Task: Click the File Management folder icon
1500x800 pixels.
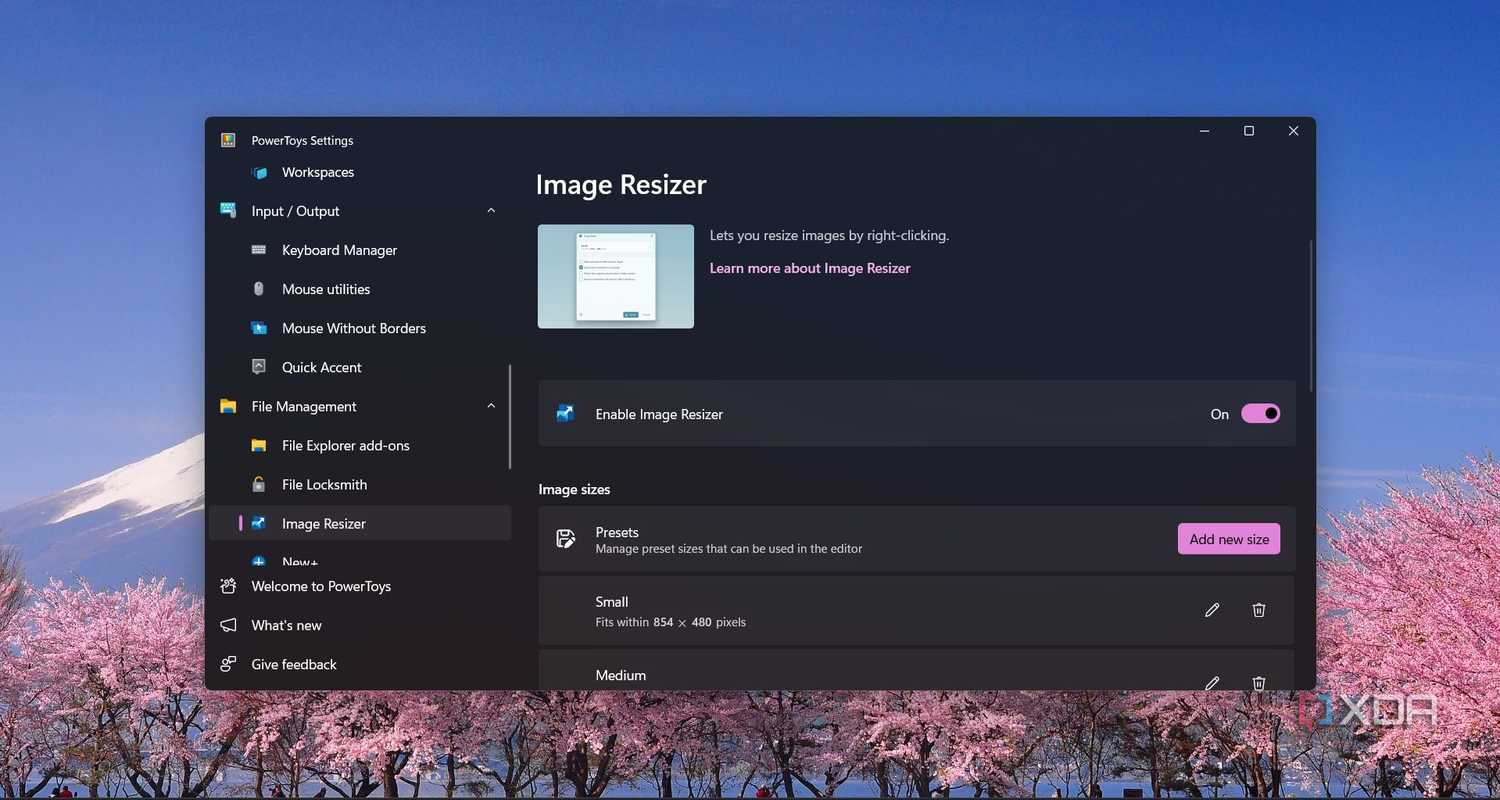Action: tap(228, 406)
